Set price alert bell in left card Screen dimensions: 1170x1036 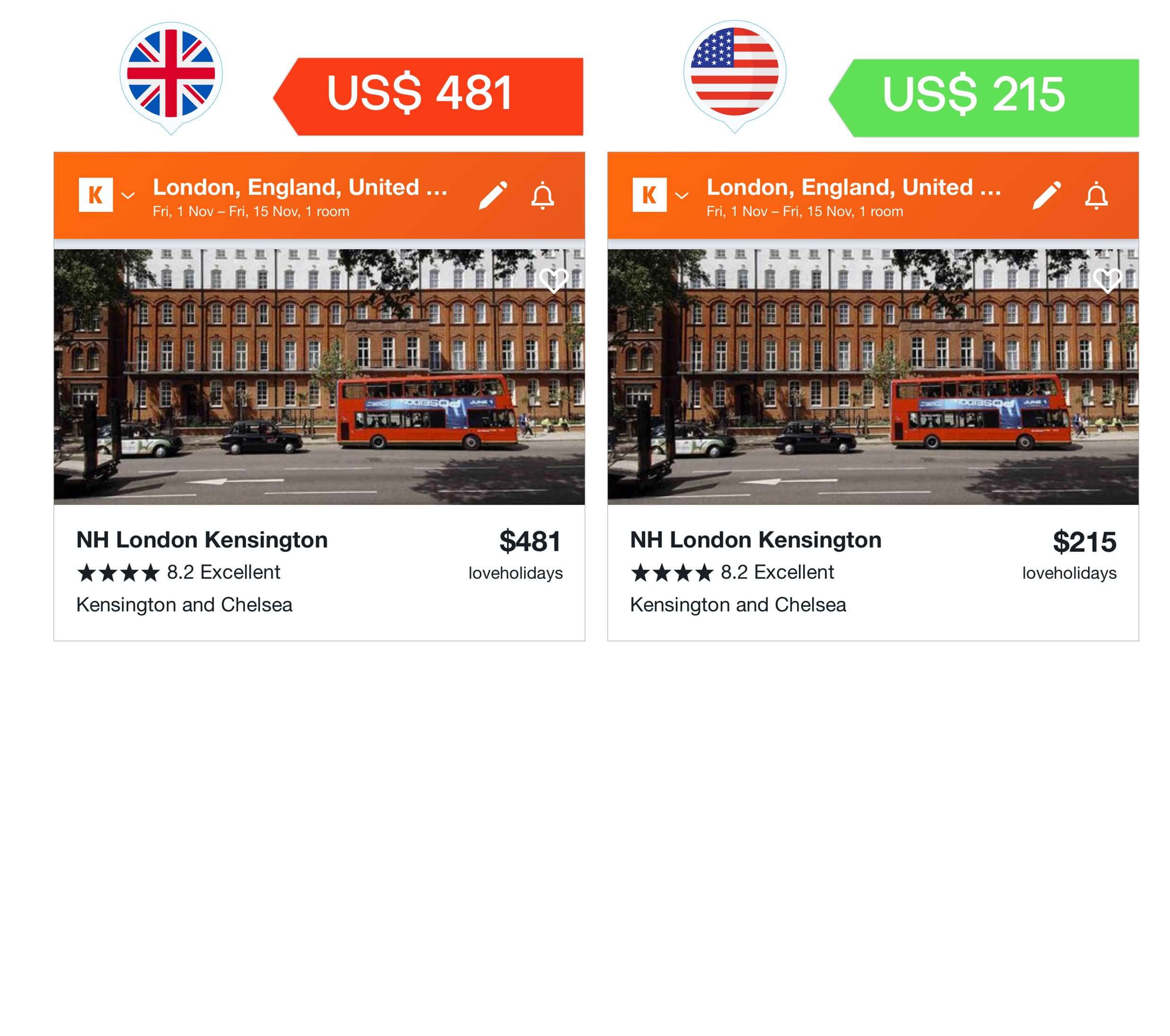point(542,196)
